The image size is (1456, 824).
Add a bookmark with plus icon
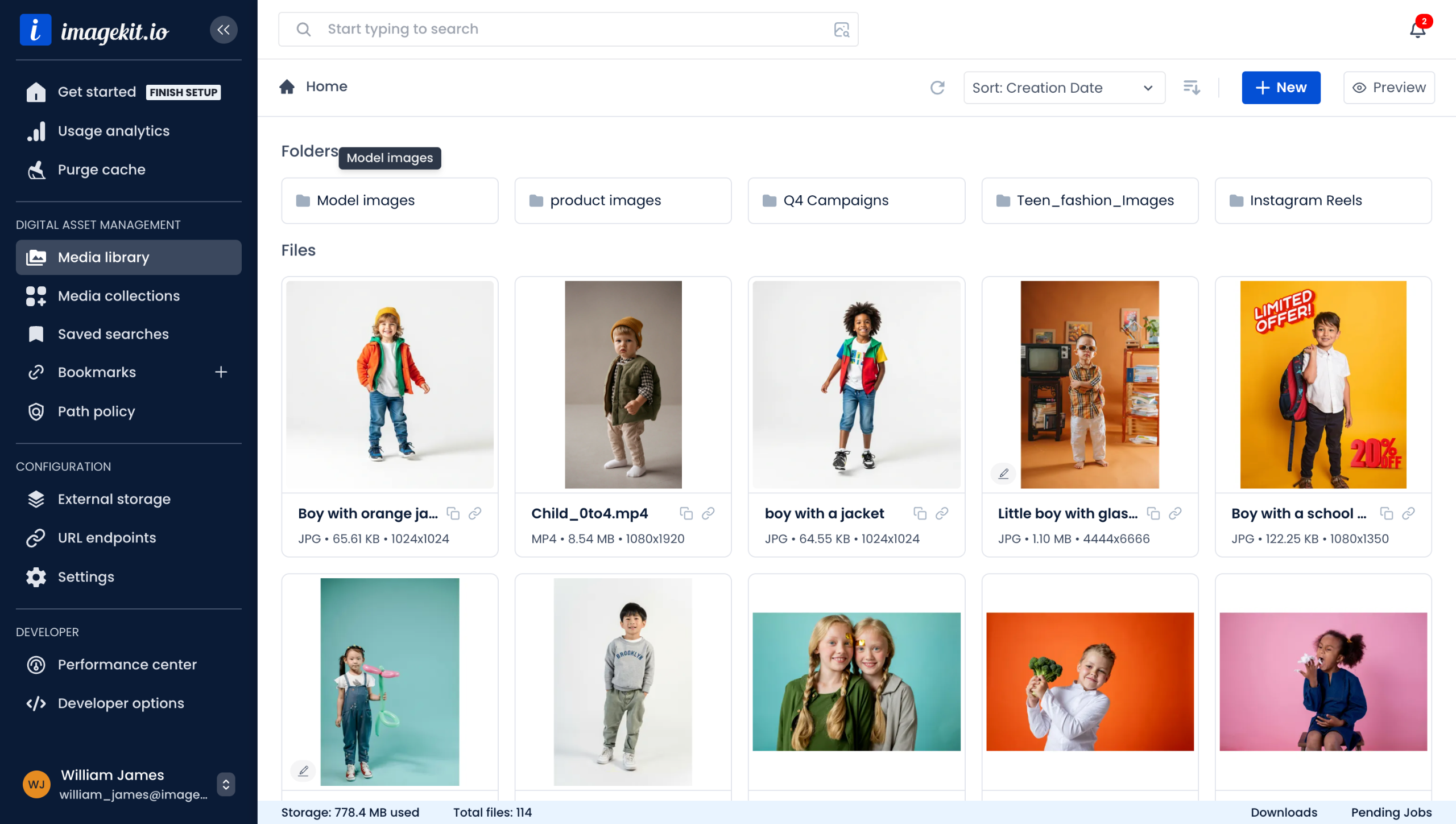221,372
